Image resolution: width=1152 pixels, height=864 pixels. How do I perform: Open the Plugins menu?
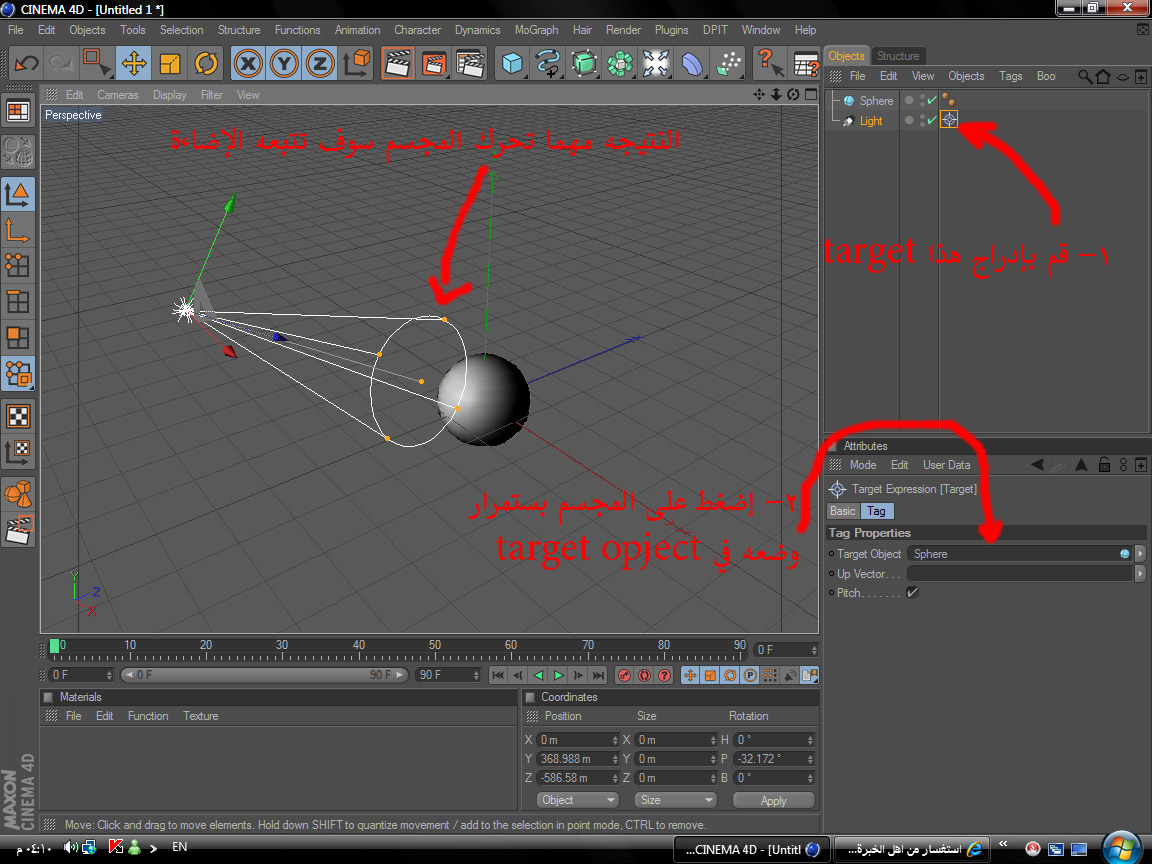coord(672,30)
